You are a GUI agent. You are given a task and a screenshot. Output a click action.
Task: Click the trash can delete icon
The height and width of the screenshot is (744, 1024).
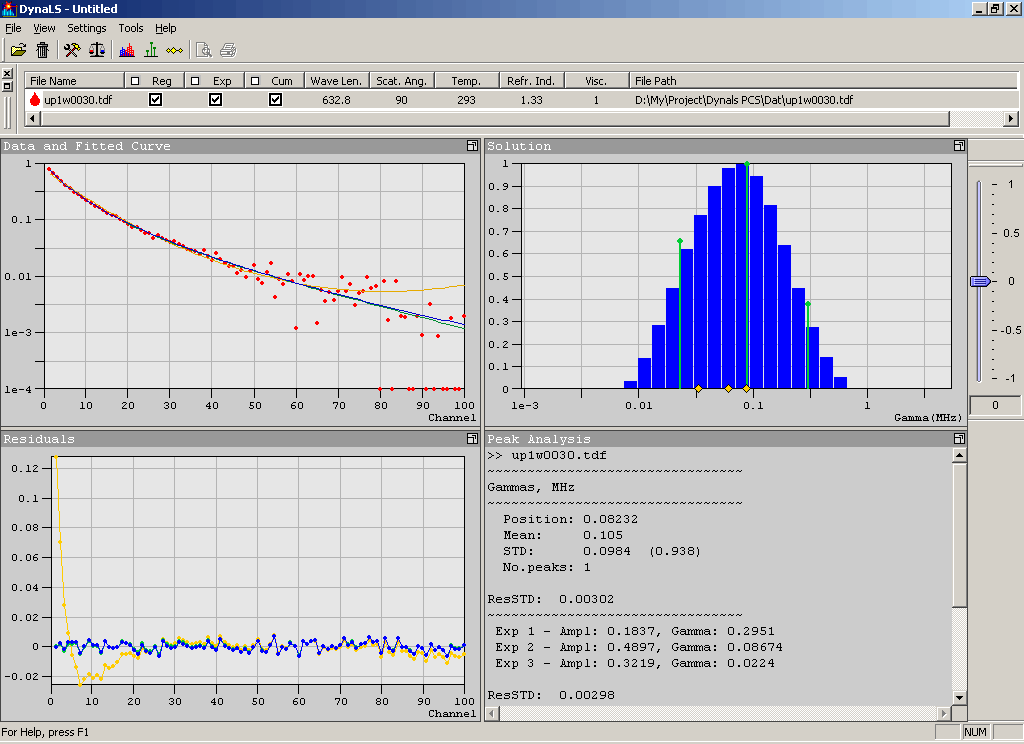42,50
